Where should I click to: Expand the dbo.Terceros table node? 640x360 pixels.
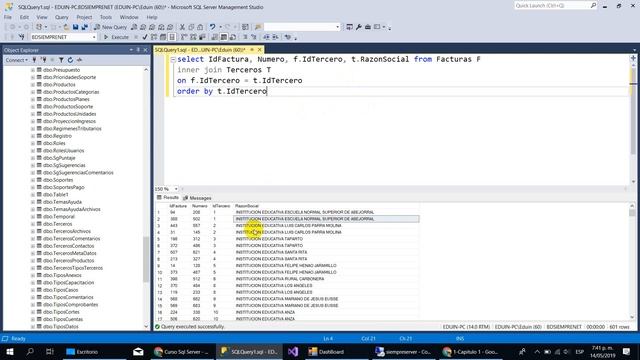(33, 224)
